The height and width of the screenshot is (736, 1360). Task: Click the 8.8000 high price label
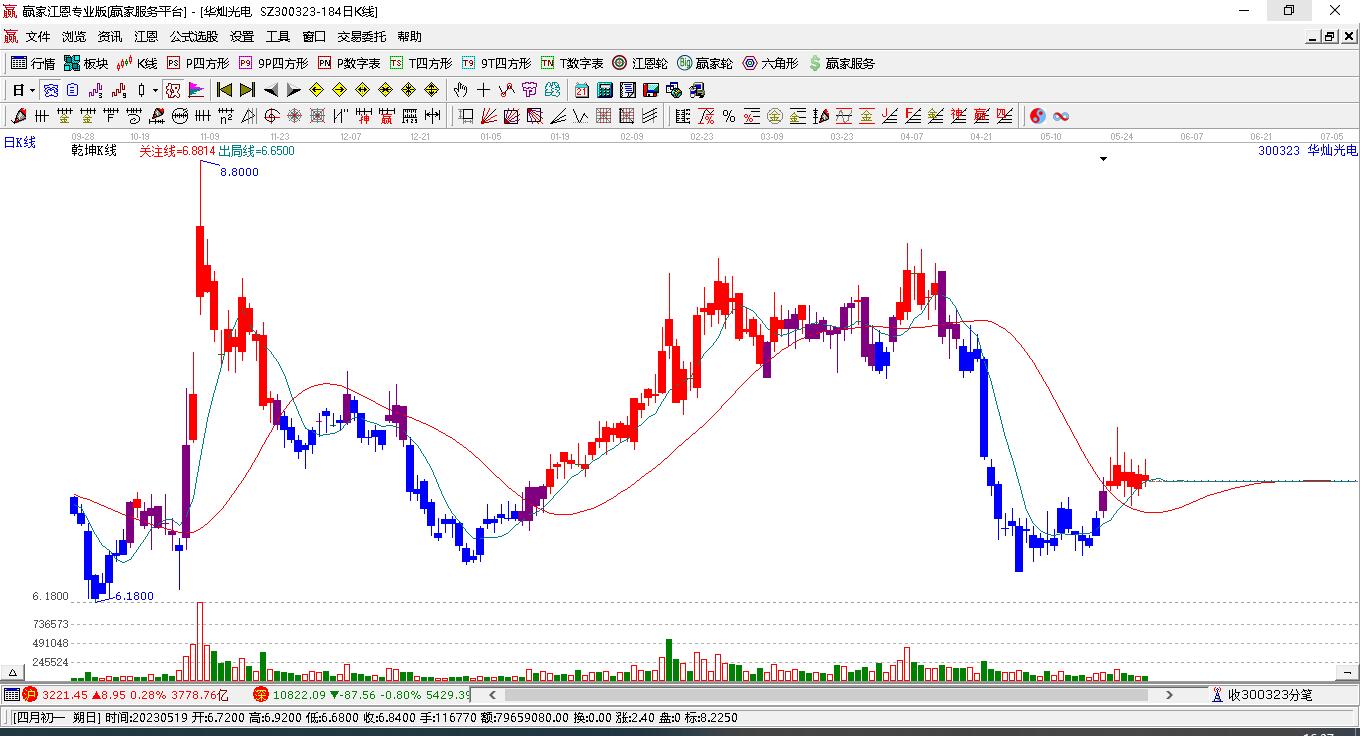(240, 172)
